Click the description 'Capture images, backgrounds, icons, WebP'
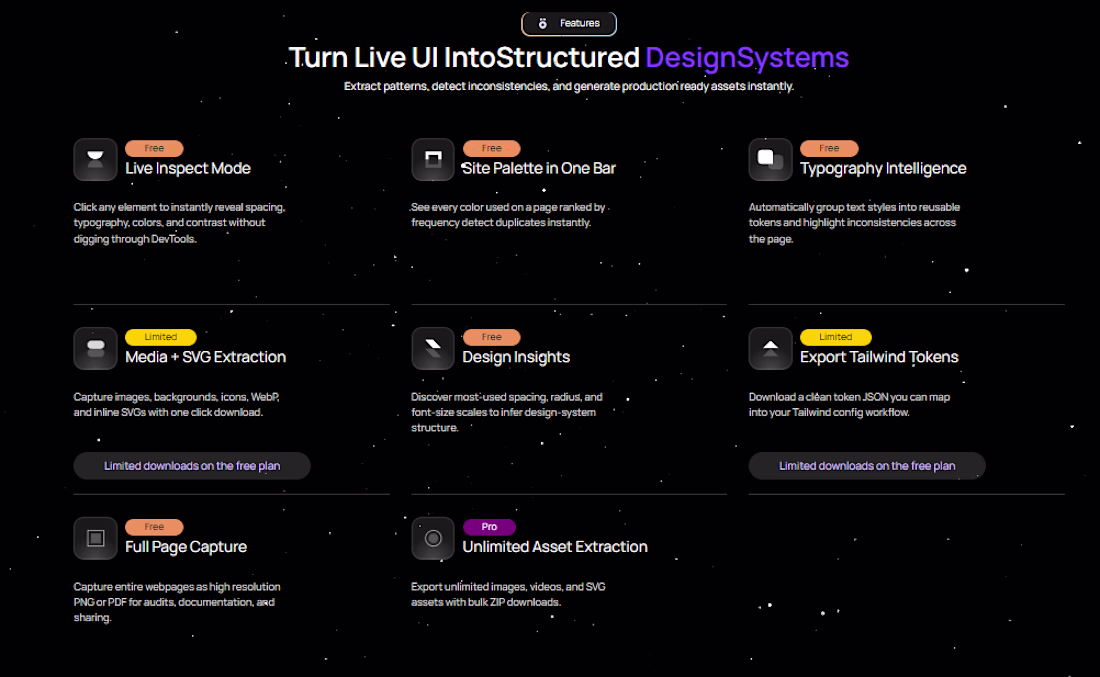This screenshot has height=677, width=1100. (x=177, y=405)
